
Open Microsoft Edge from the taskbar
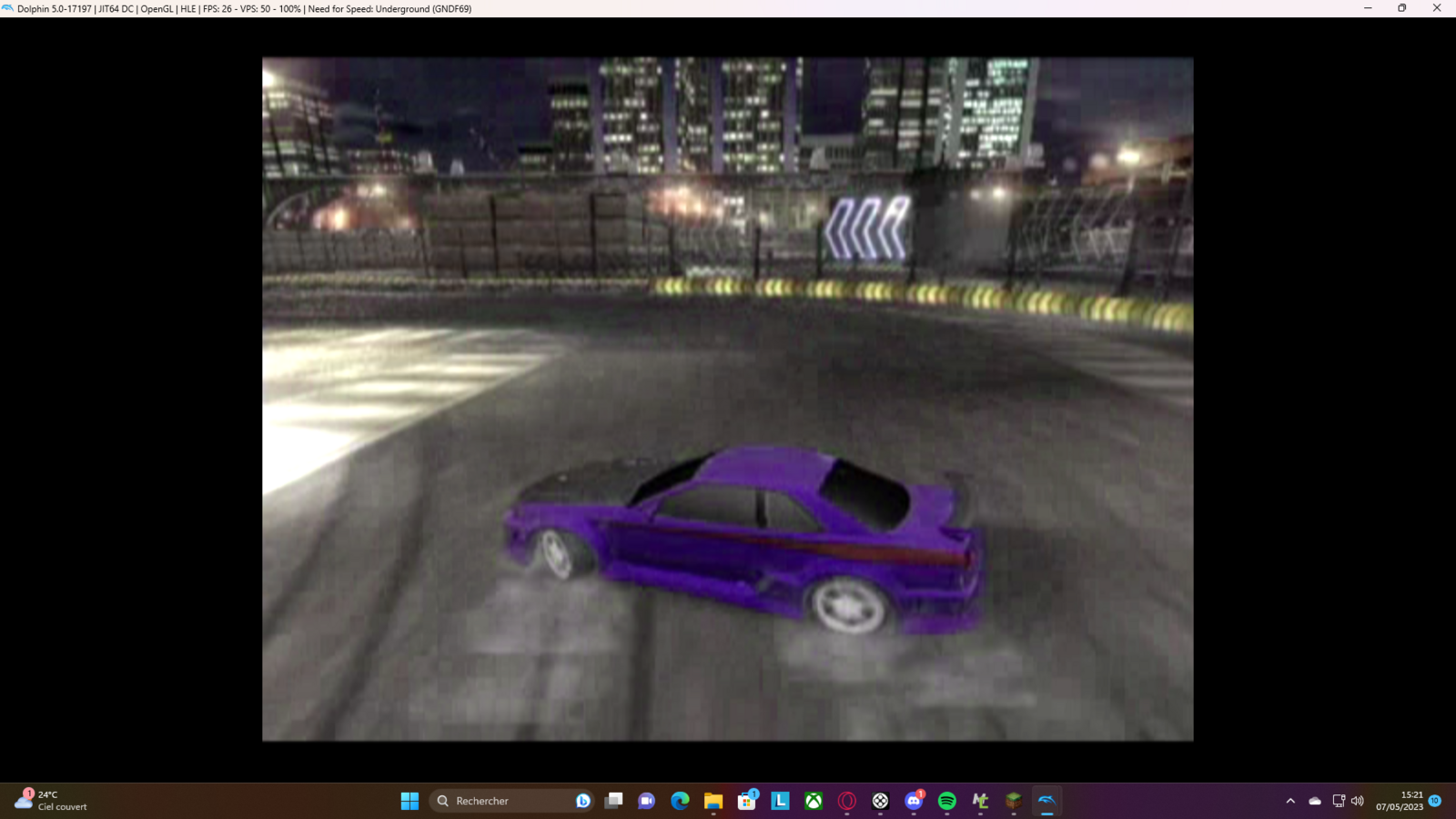click(x=680, y=801)
